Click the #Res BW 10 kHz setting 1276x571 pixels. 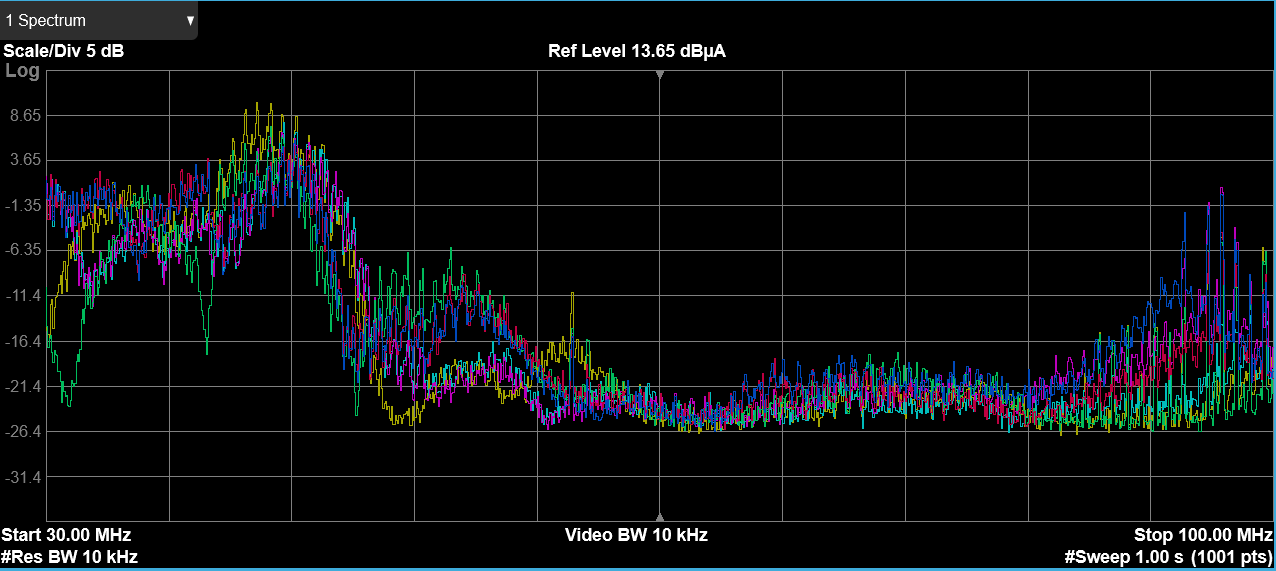click(x=70, y=557)
